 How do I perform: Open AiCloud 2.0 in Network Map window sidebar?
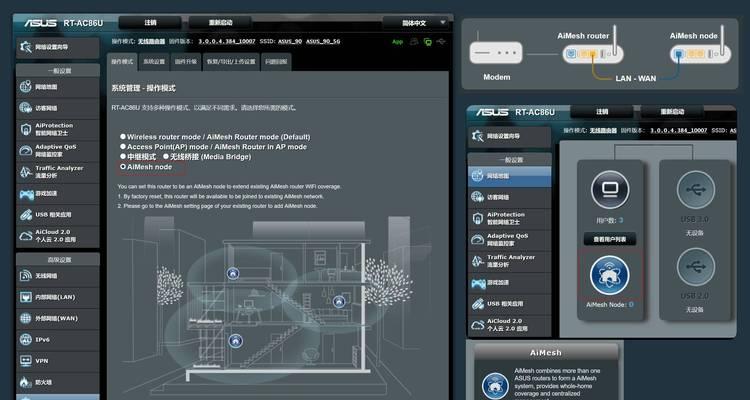click(509, 325)
